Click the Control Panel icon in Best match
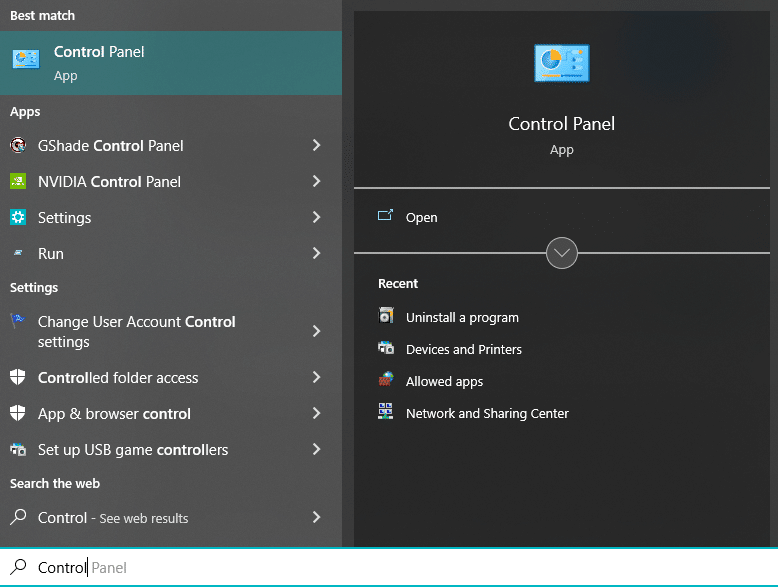778x587 pixels. 26,60
